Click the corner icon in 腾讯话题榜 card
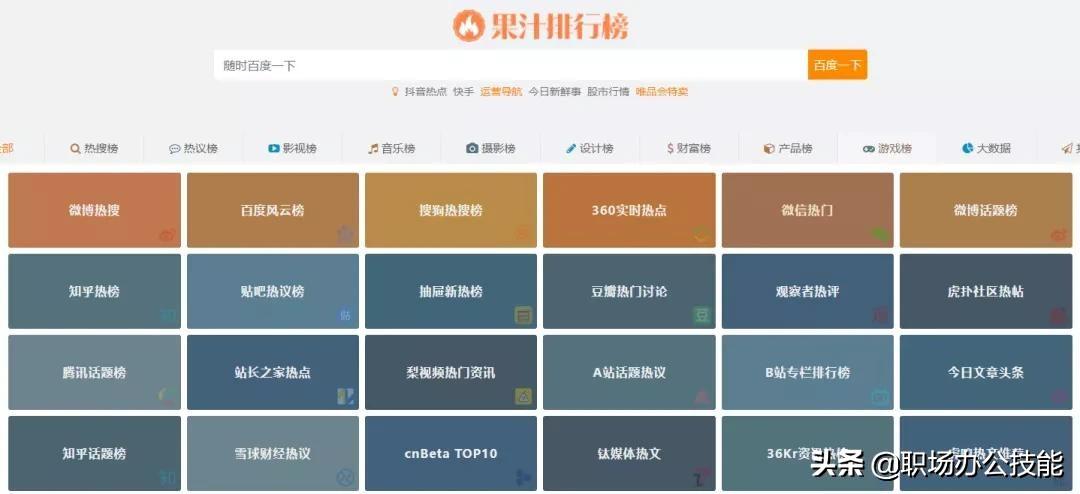This screenshot has height=494, width=1080. tap(167, 396)
